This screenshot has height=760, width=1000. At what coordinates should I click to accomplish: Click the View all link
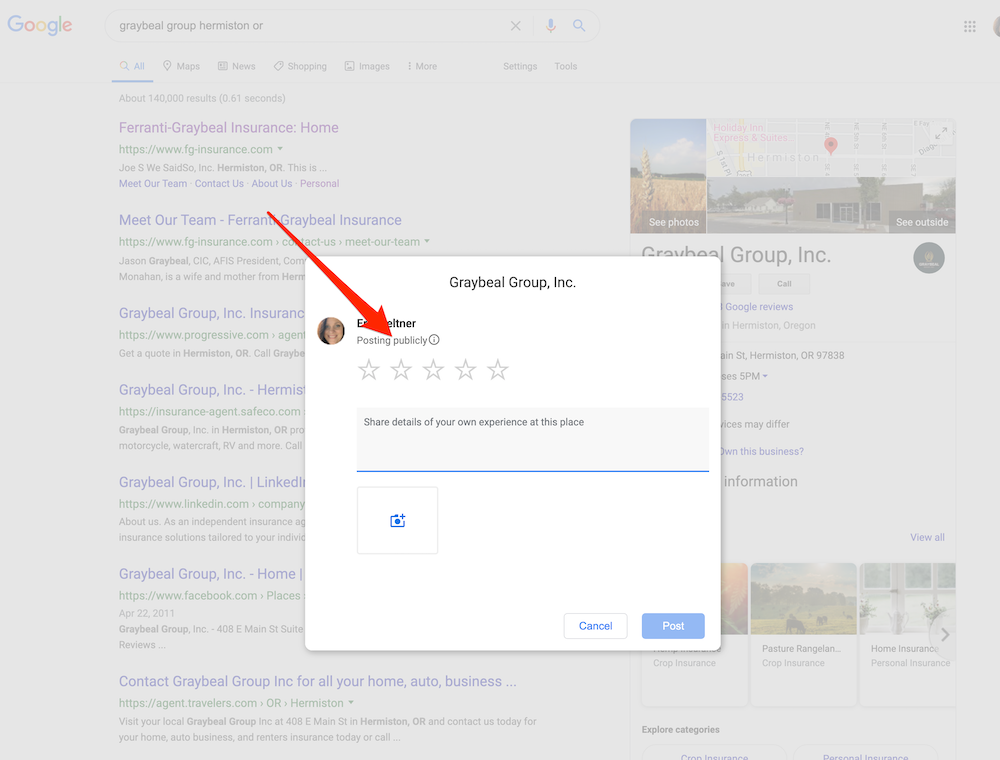pyautogui.click(x=927, y=537)
